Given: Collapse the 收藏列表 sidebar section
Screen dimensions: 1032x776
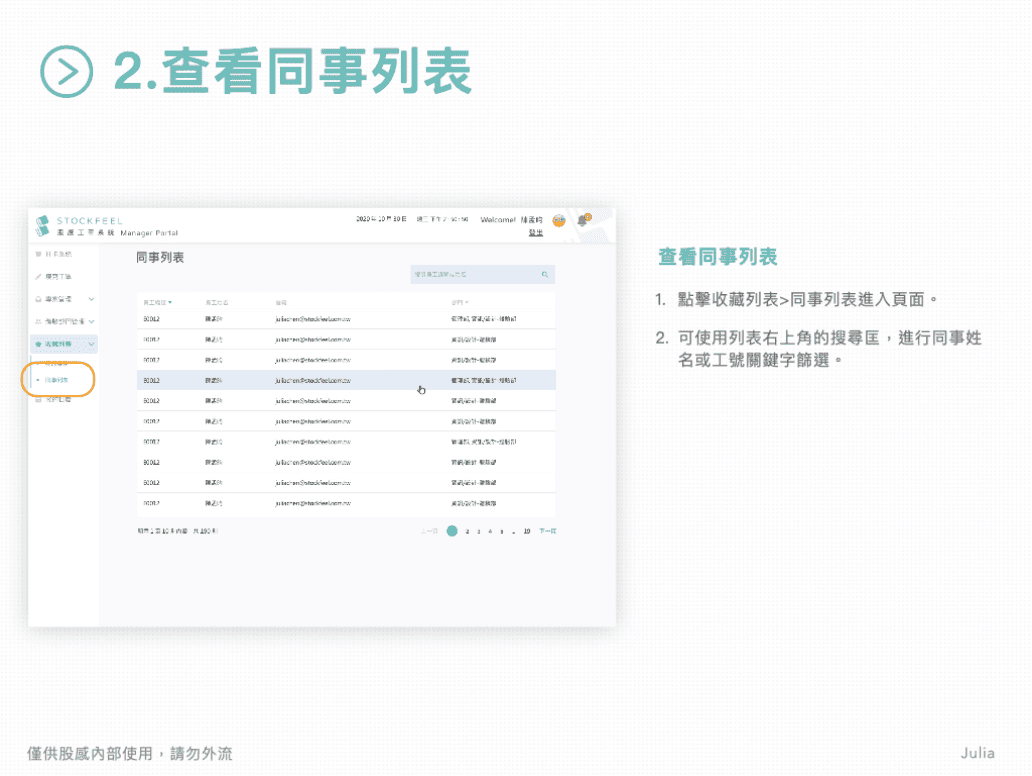Looking at the screenshot, I should (92, 344).
